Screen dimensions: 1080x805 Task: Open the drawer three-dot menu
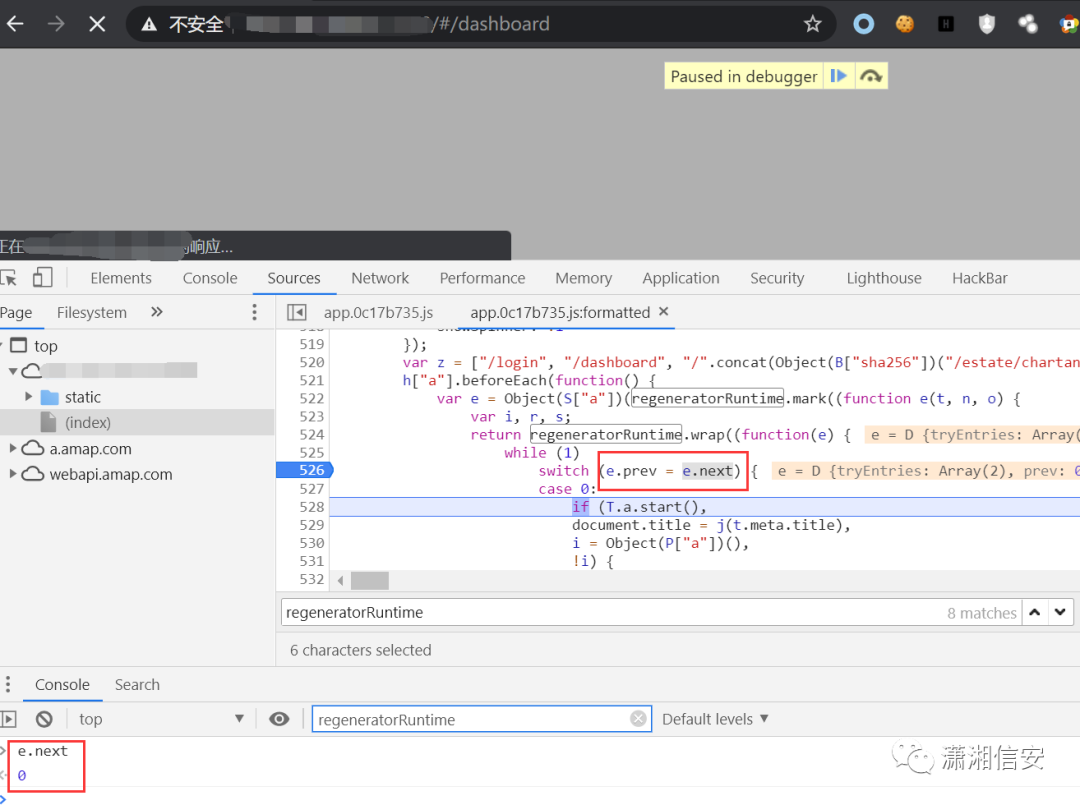click(8, 684)
